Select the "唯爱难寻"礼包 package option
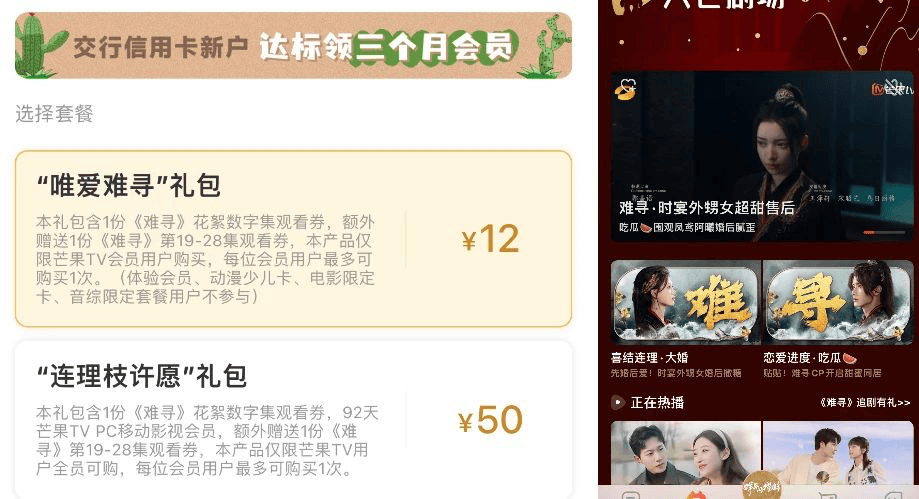This screenshot has height=499, width=919. tap(293, 239)
